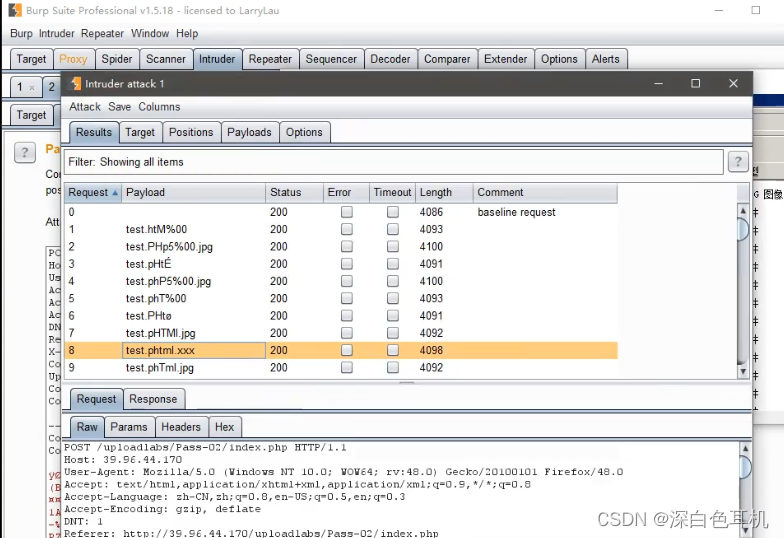Toggle Error checkbox for test.htM%00 row
Screen dimensions: 784x538
346,229
